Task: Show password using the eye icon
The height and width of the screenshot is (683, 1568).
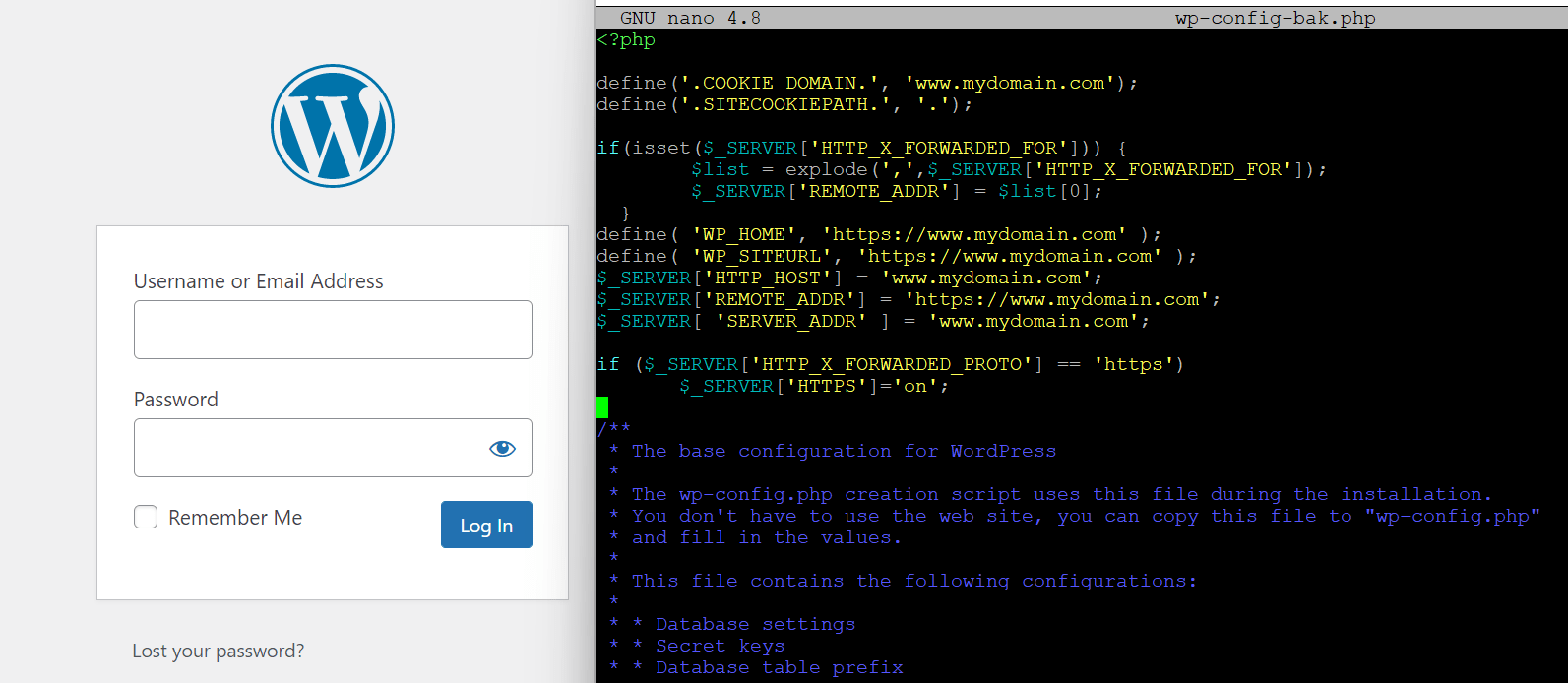Action: (502, 449)
